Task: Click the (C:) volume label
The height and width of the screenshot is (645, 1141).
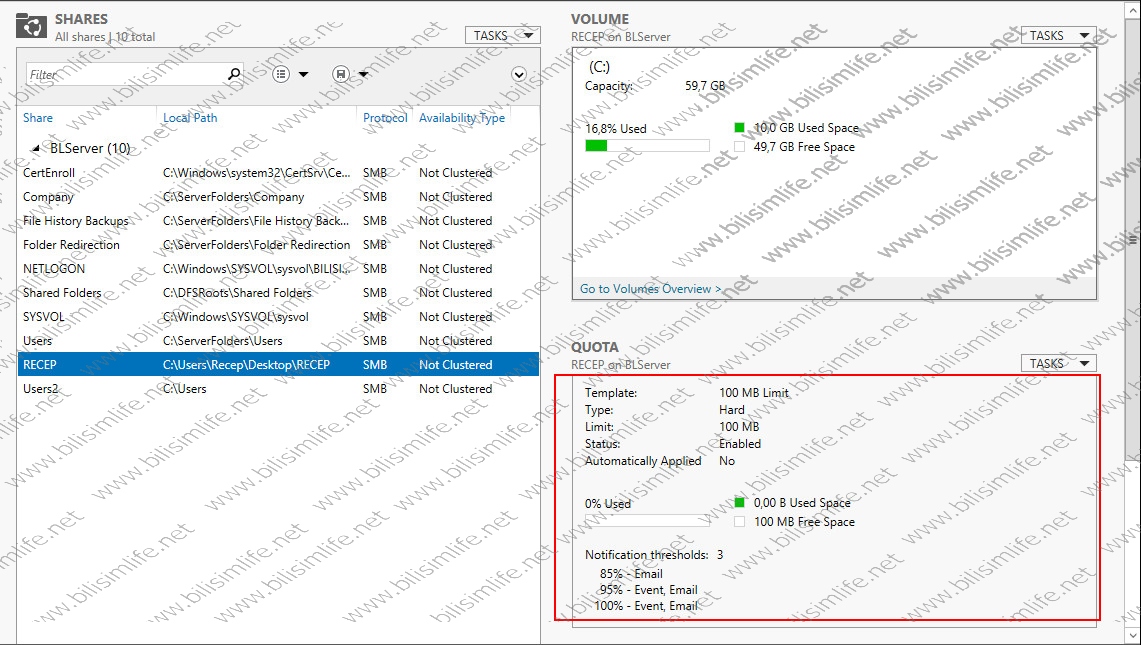Action: pos(599,67)
